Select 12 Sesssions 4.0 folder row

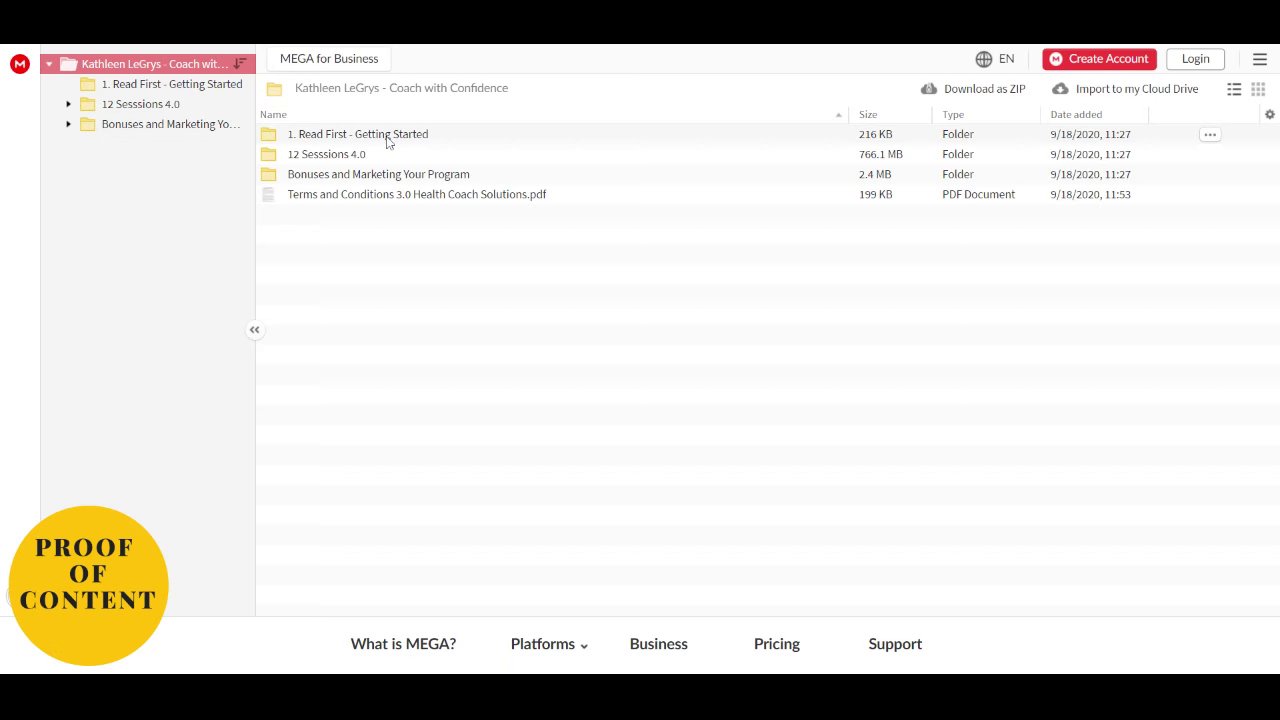[x=326, y=154]
